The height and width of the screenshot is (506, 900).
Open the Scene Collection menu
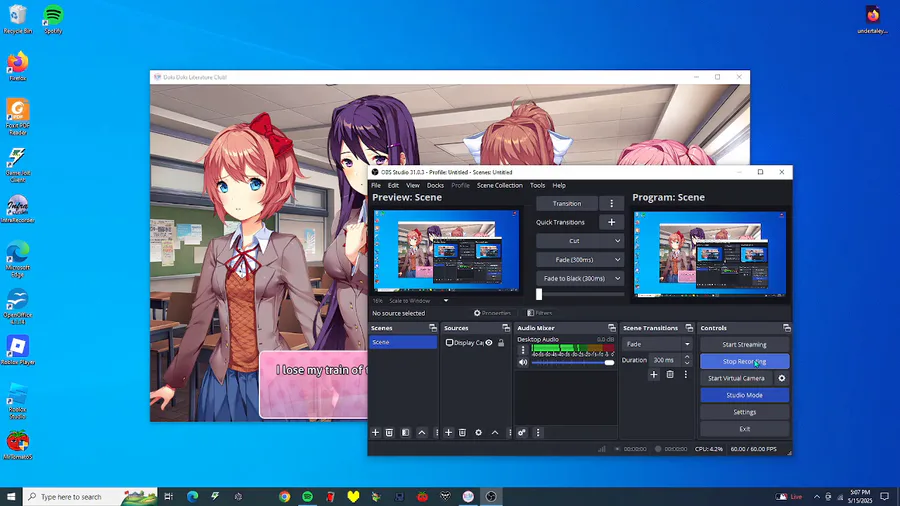point(499,185)
